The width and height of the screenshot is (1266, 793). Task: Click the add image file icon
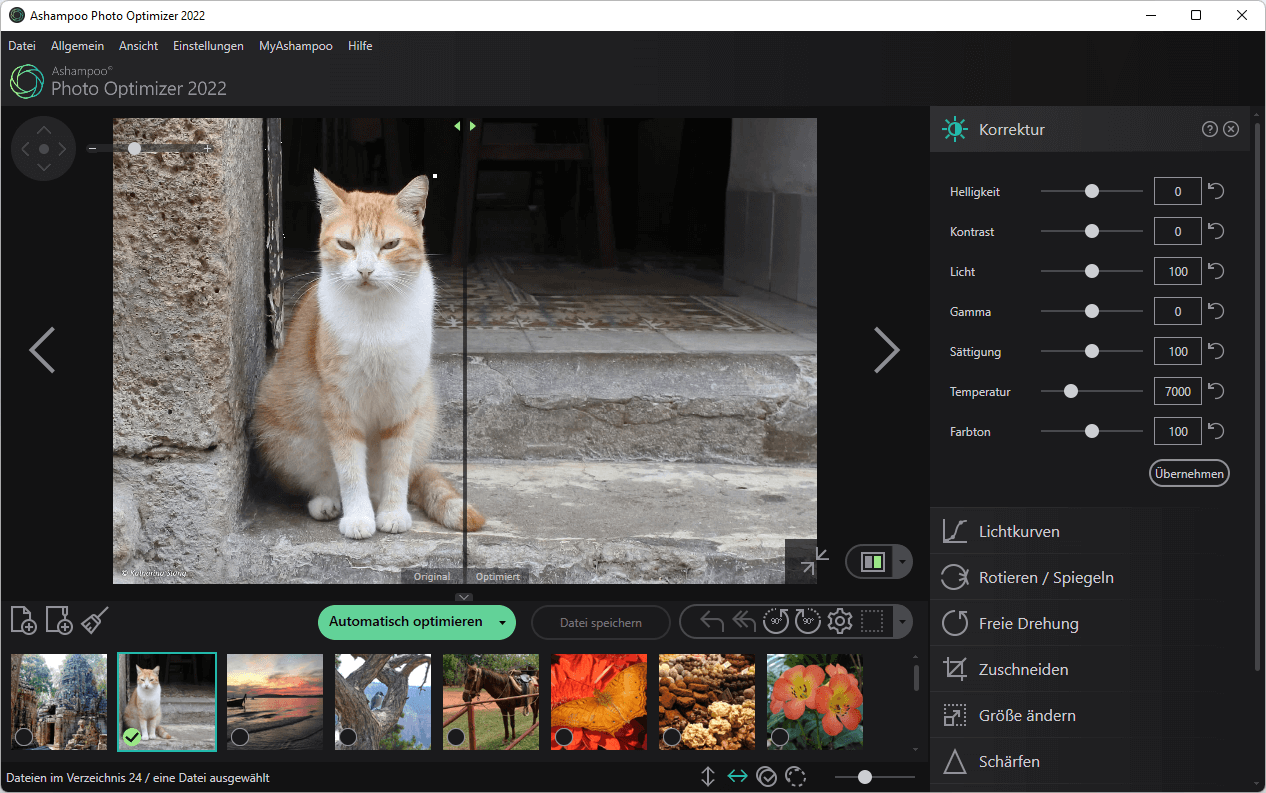point(23,620)
